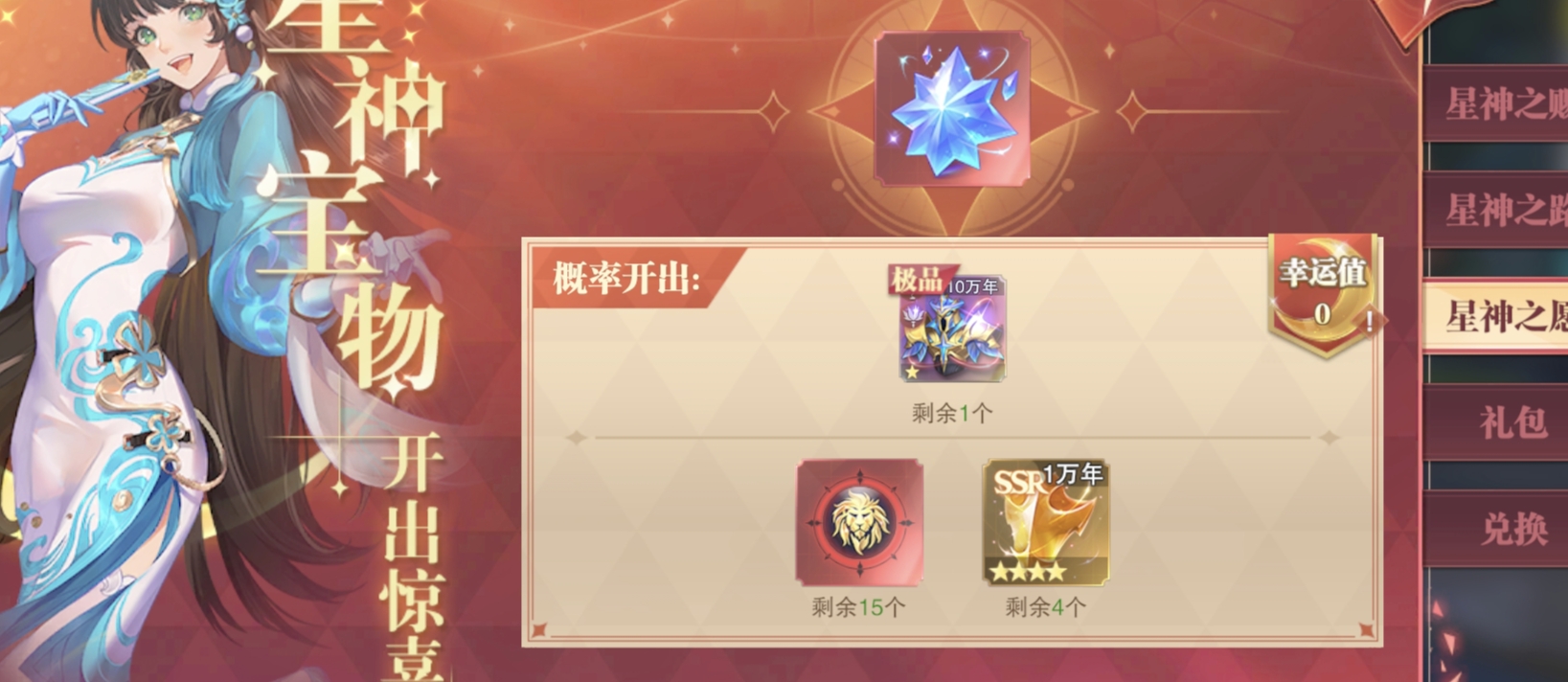The width and height of the screenshot is (1568, 682).
Task: Click exclamation info mark beside 幸运值
Action: pyautogui.click(x=1370, y=322)
